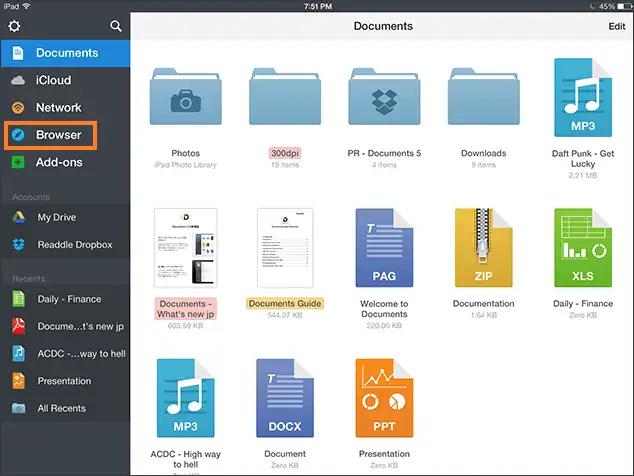Image resolution: width=634 pixels, height=476 pixels.
Task: Open Documents Guide PDF thumbnail
Action: (285, 248)
